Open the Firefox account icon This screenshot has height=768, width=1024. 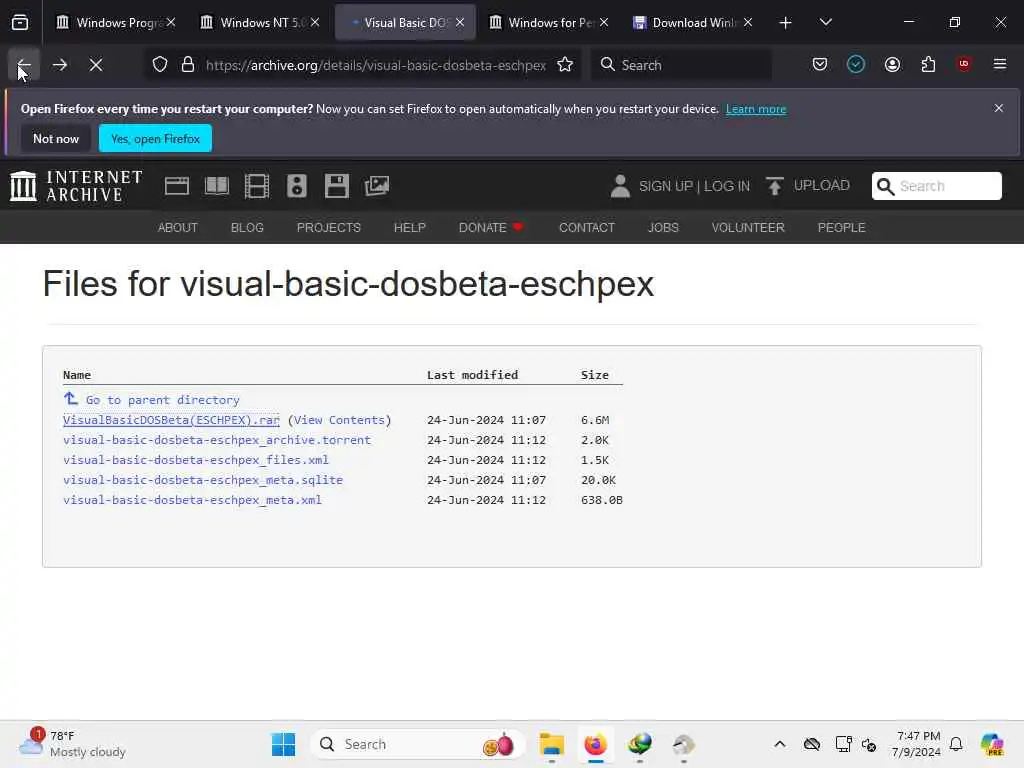[x=892, y=64]
